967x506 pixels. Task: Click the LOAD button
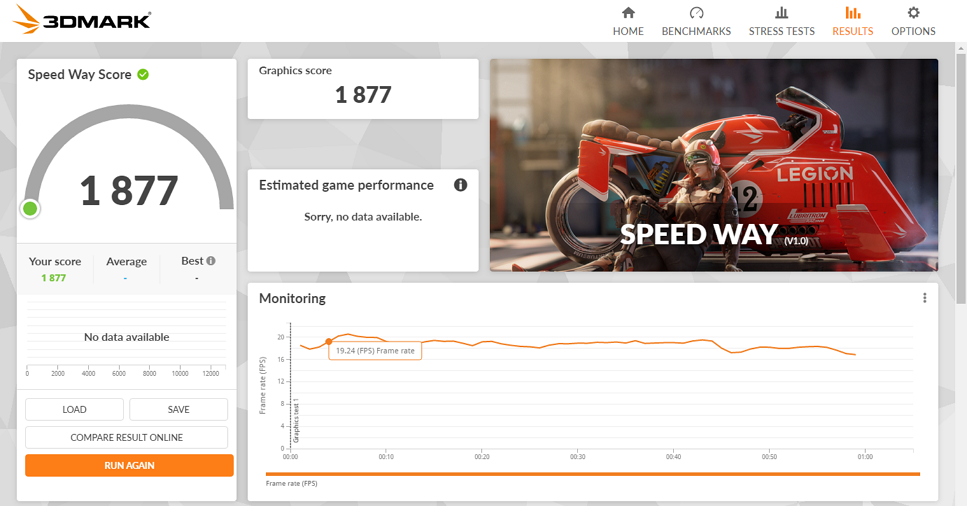tap(74, 410)
